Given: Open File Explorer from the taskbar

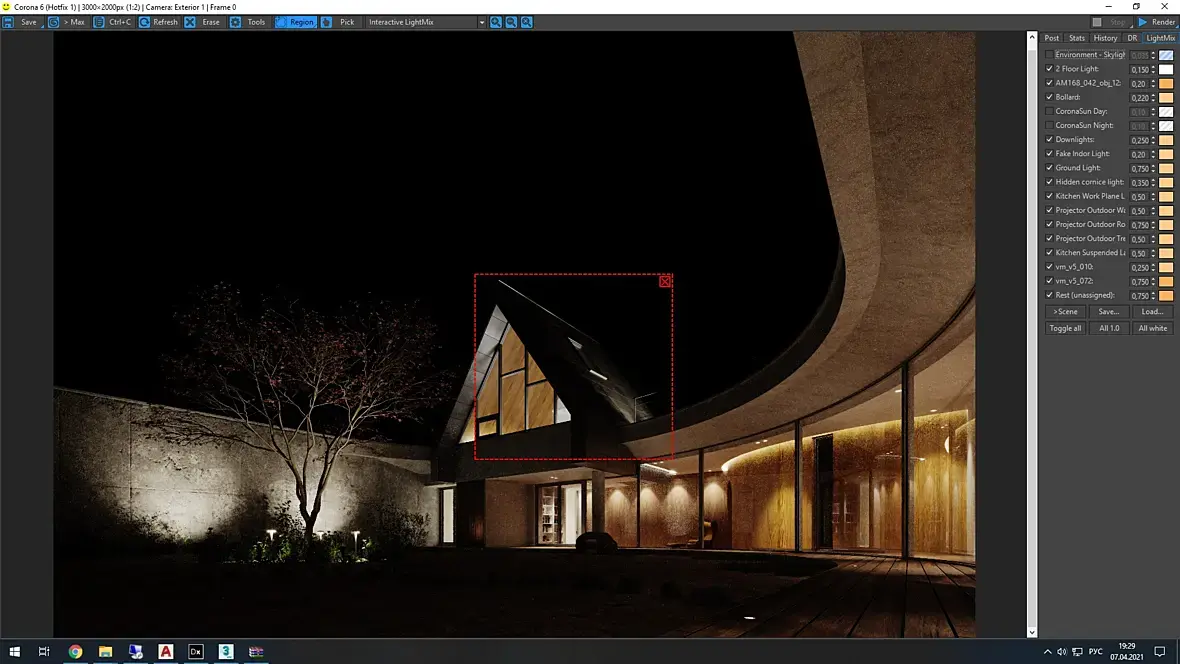Looking at the screenshot, I should pos(105,651).
